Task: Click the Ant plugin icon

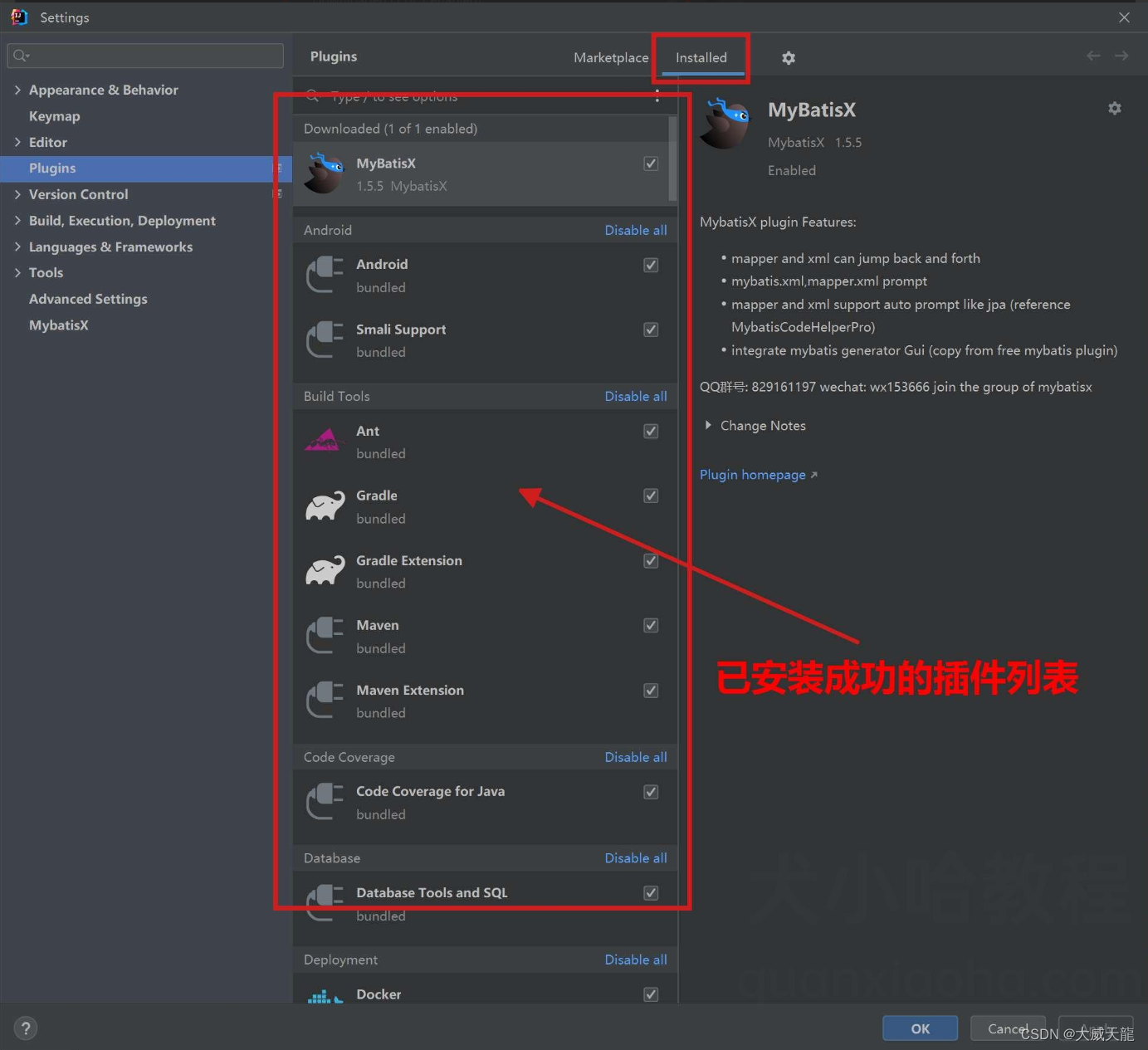Action: (x=324, y=441)
